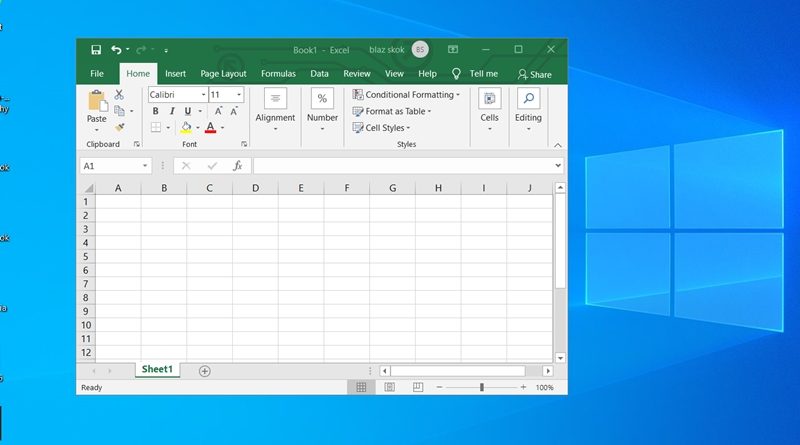Screen dimensions: 800x445
Task: Switch to the Data tab
Action: point(319,73)
